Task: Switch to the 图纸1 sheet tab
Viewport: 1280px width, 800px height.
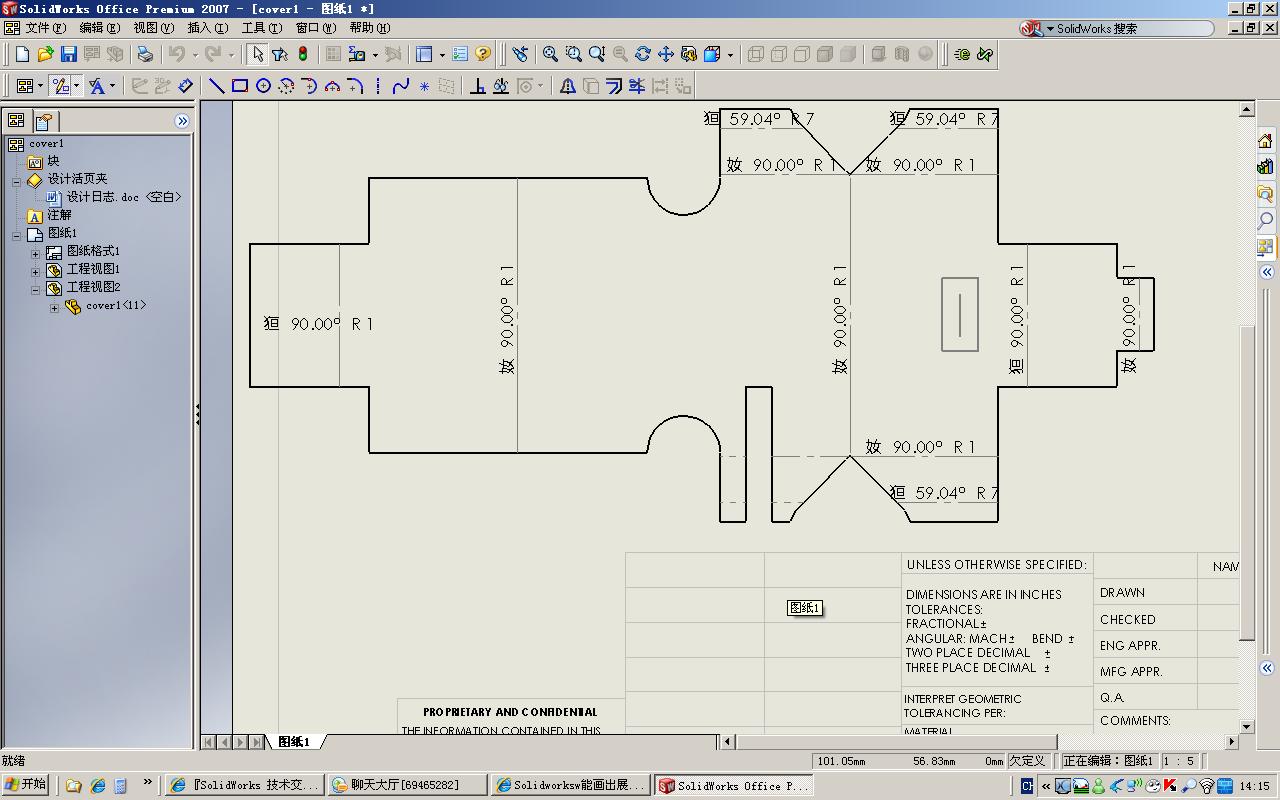Action: 294,741
